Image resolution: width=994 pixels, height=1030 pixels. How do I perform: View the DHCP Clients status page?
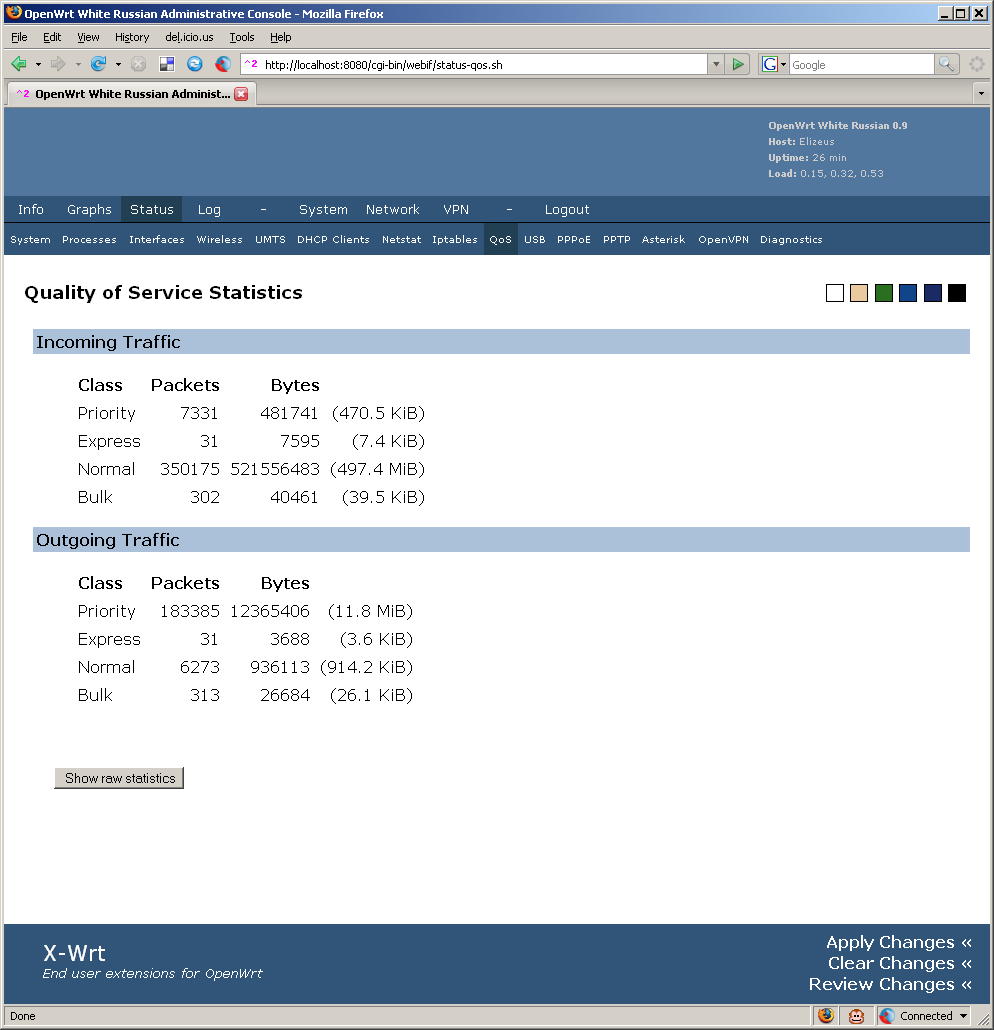point(333,240)
